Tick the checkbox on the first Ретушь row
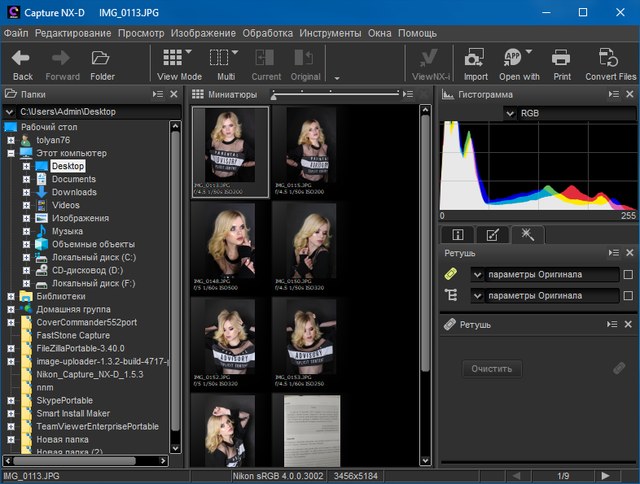The image size is (640, 484). pos(627,275)
